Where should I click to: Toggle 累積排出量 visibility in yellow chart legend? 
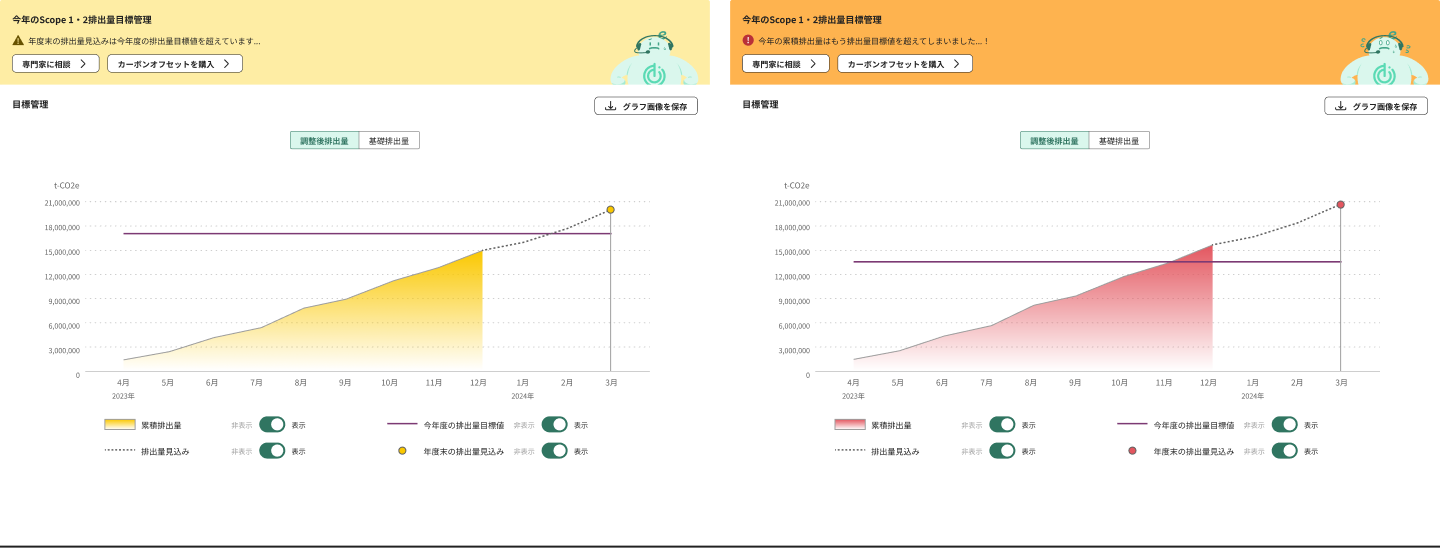[x=272, y=425]
